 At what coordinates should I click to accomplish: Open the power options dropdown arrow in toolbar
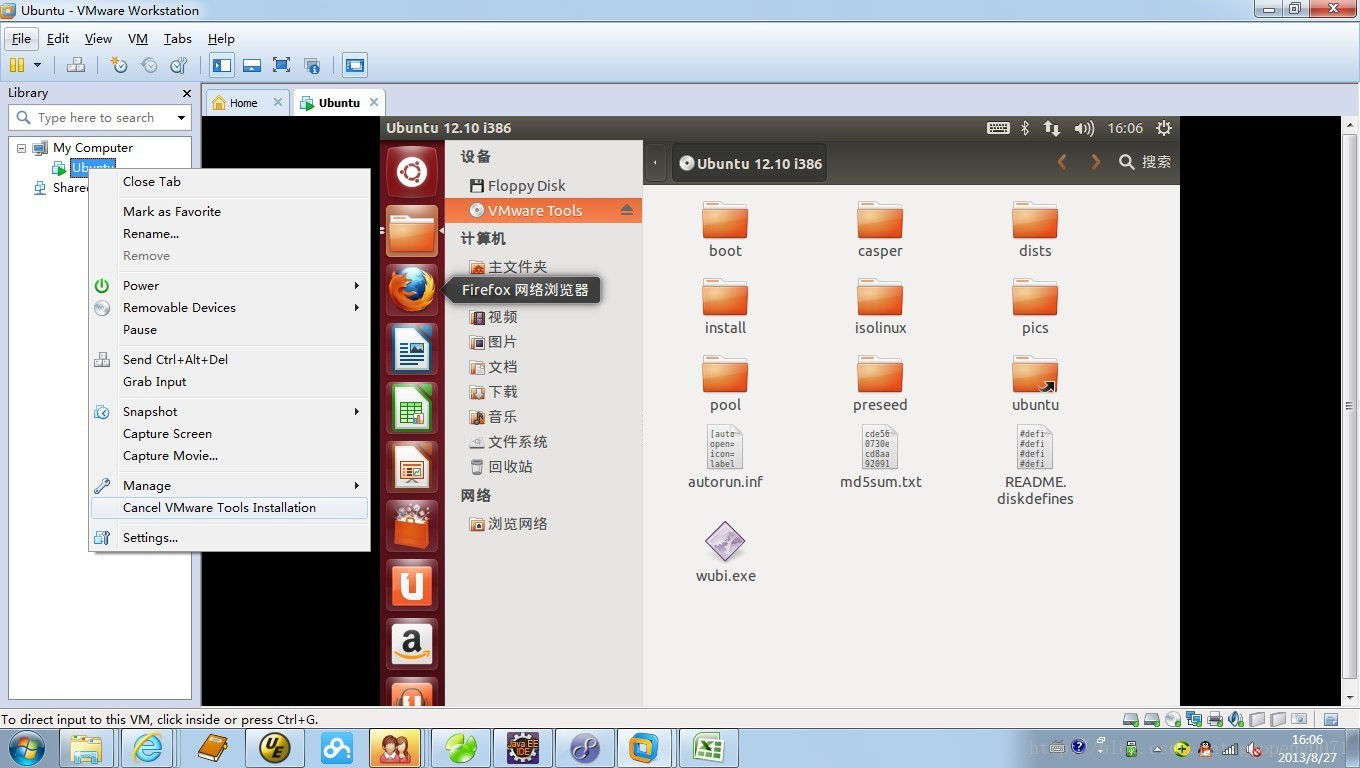click(37, 65)
